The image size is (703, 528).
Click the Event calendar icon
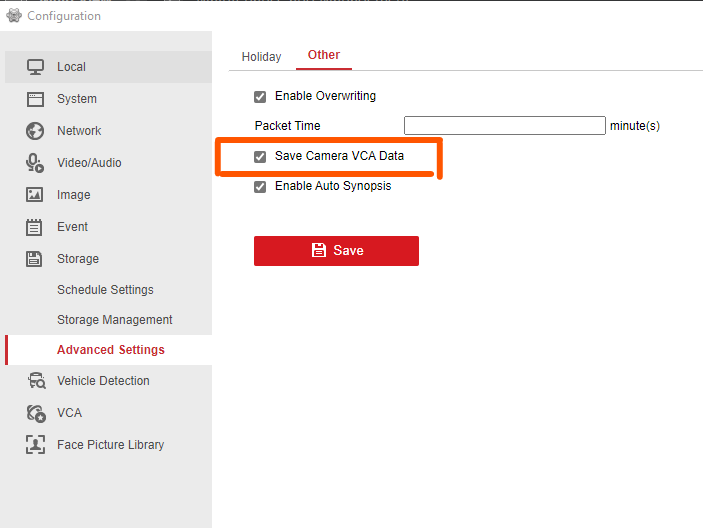click(35, 227)
